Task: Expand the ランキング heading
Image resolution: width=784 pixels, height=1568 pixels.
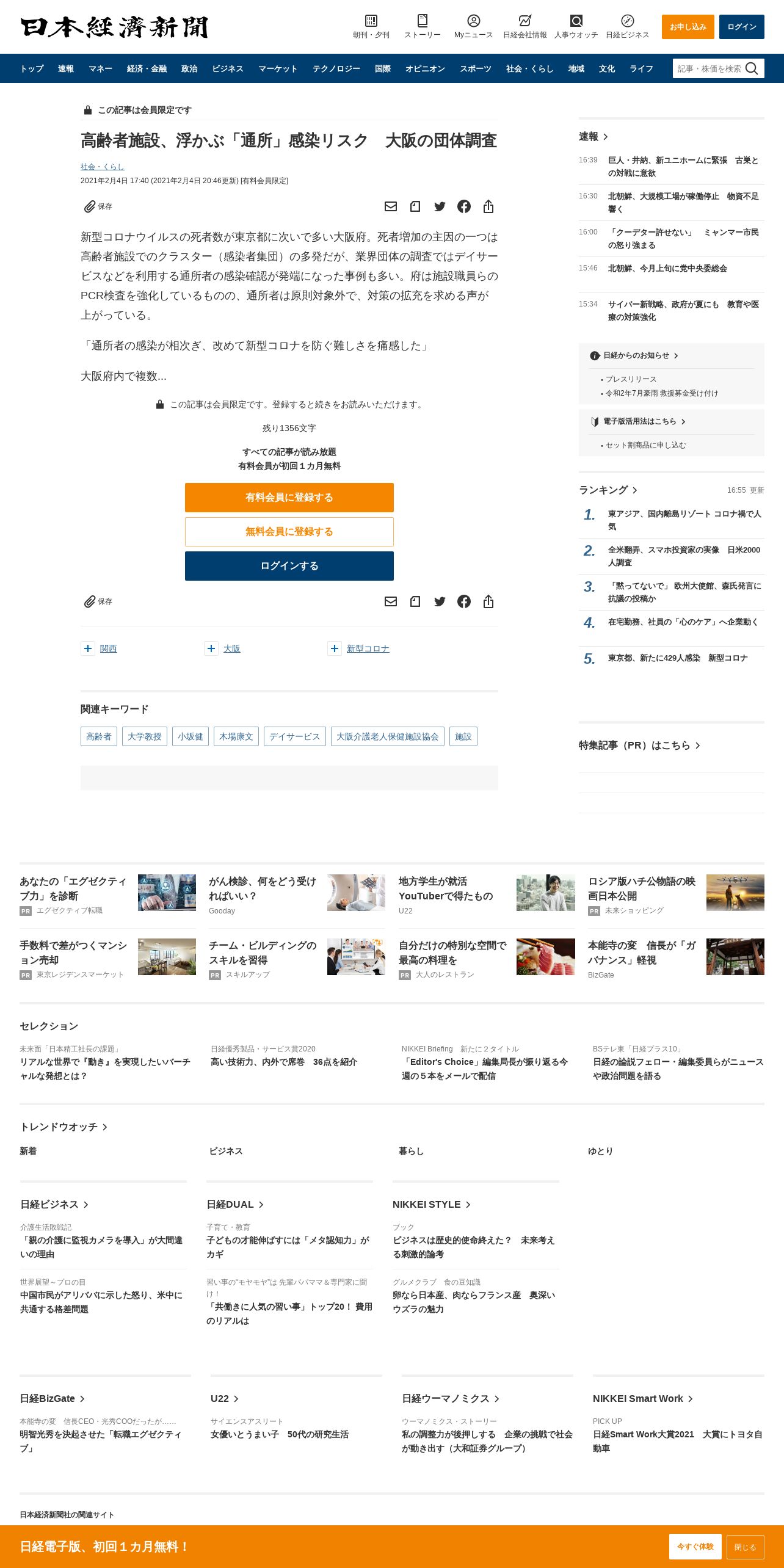Action: (608, 490)
